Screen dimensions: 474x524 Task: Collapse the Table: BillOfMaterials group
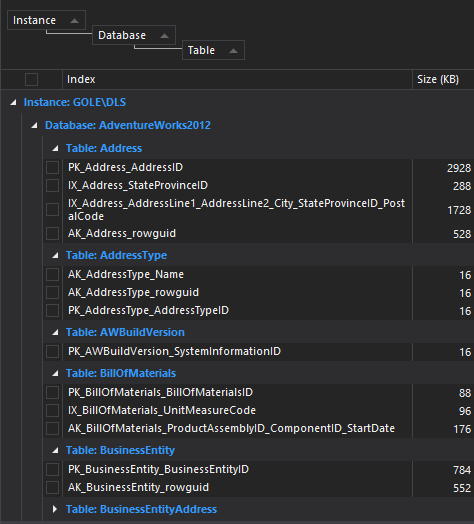pyautogui.click(x=55, y=374)
